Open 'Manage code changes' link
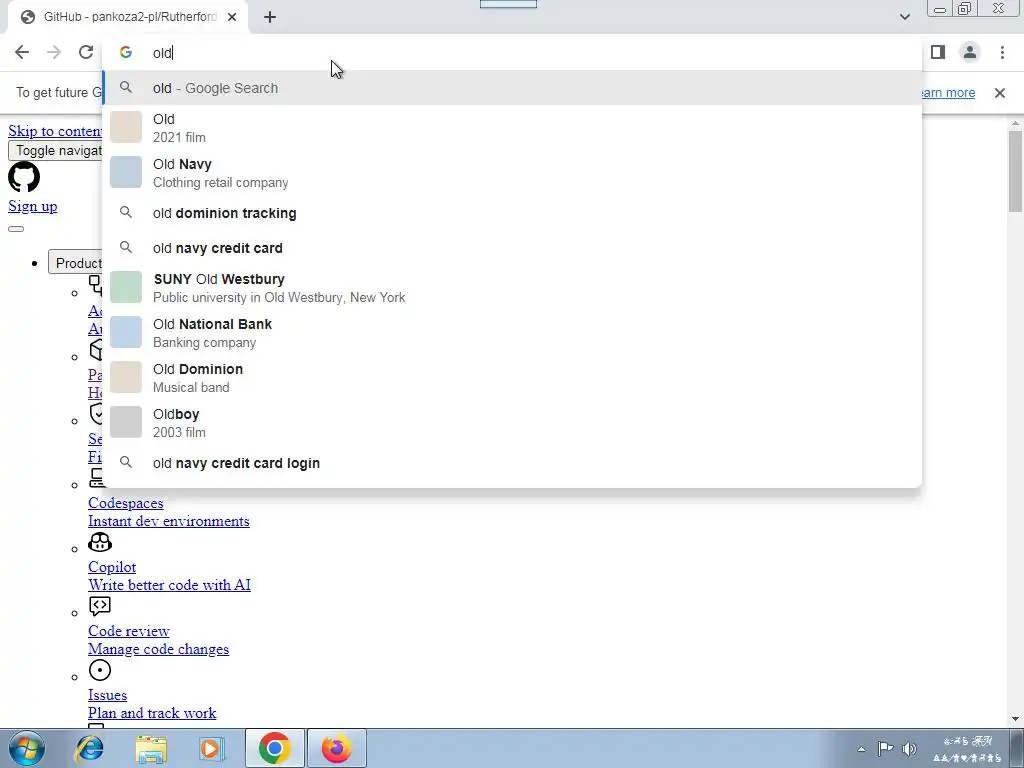This screenshot has height=768, width=1024. (x=159, y=649)
